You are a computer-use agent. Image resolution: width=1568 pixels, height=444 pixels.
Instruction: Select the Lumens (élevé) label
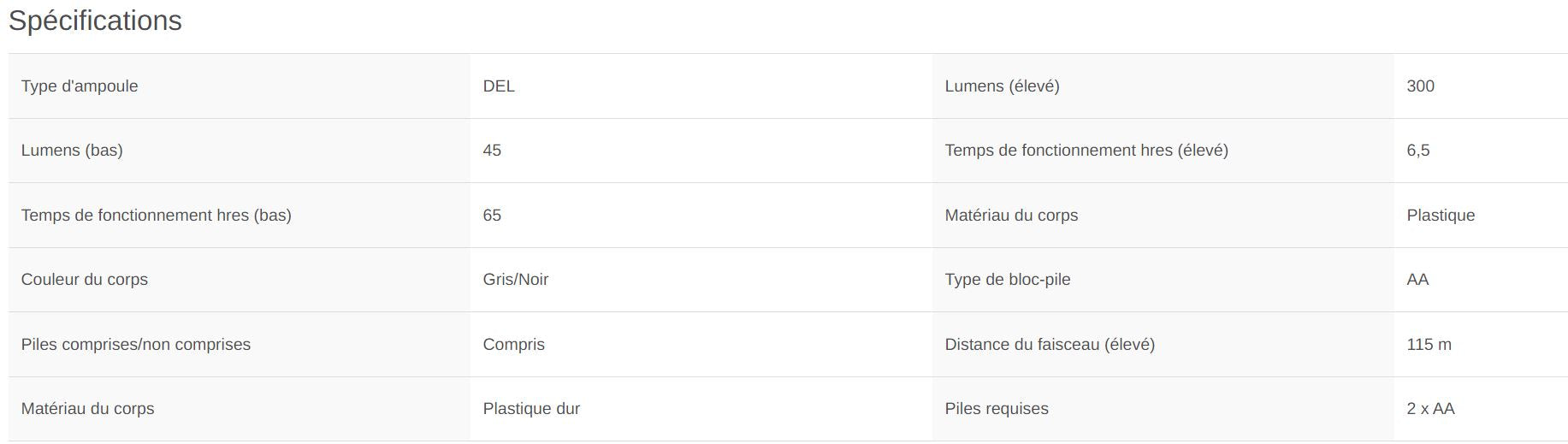(x=1002, y=86)
